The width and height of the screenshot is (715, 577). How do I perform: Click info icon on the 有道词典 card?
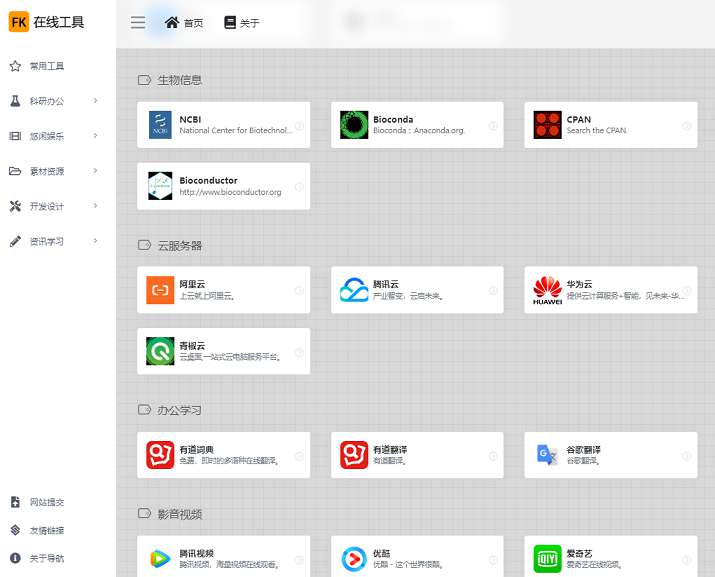299,456
